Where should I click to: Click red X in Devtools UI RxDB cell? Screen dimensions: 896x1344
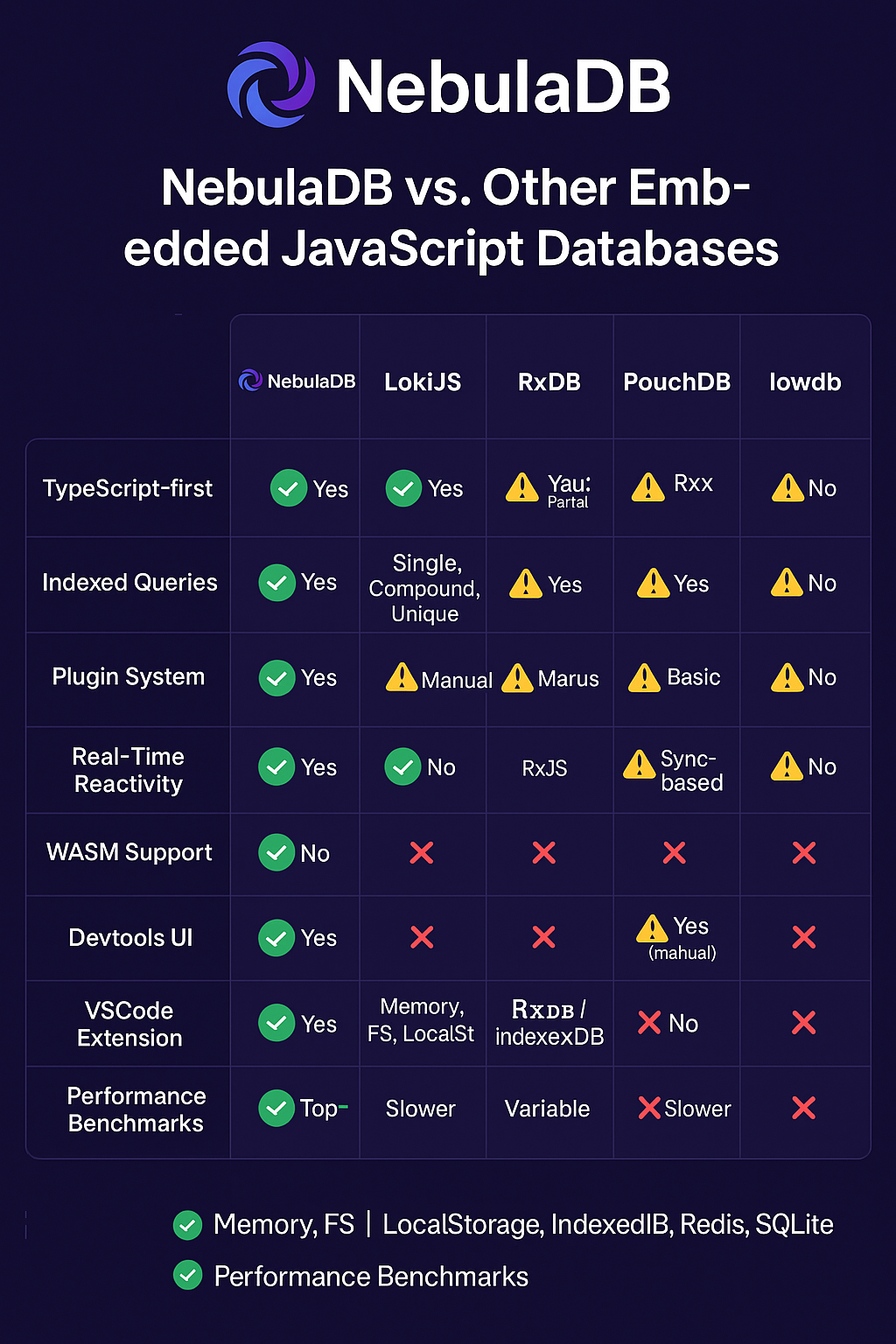pos(544,938)
